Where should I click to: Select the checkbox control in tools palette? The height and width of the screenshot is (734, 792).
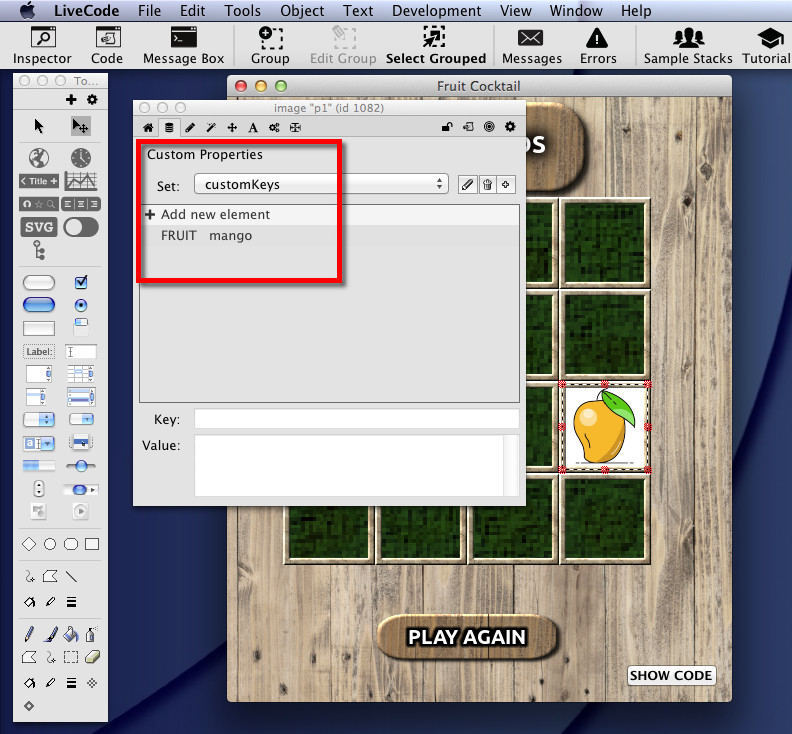pos(81,283)
